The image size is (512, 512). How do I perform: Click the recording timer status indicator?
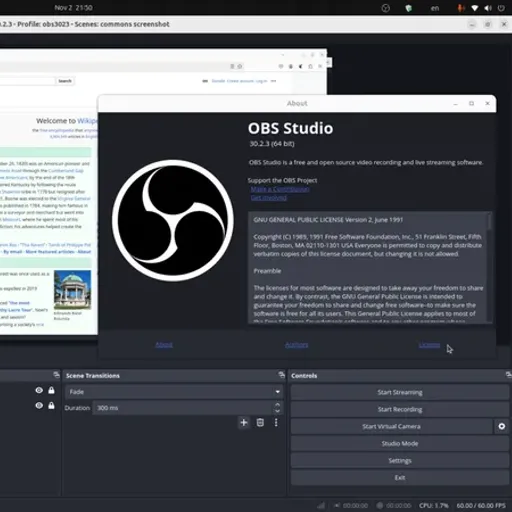click(393, 506)
